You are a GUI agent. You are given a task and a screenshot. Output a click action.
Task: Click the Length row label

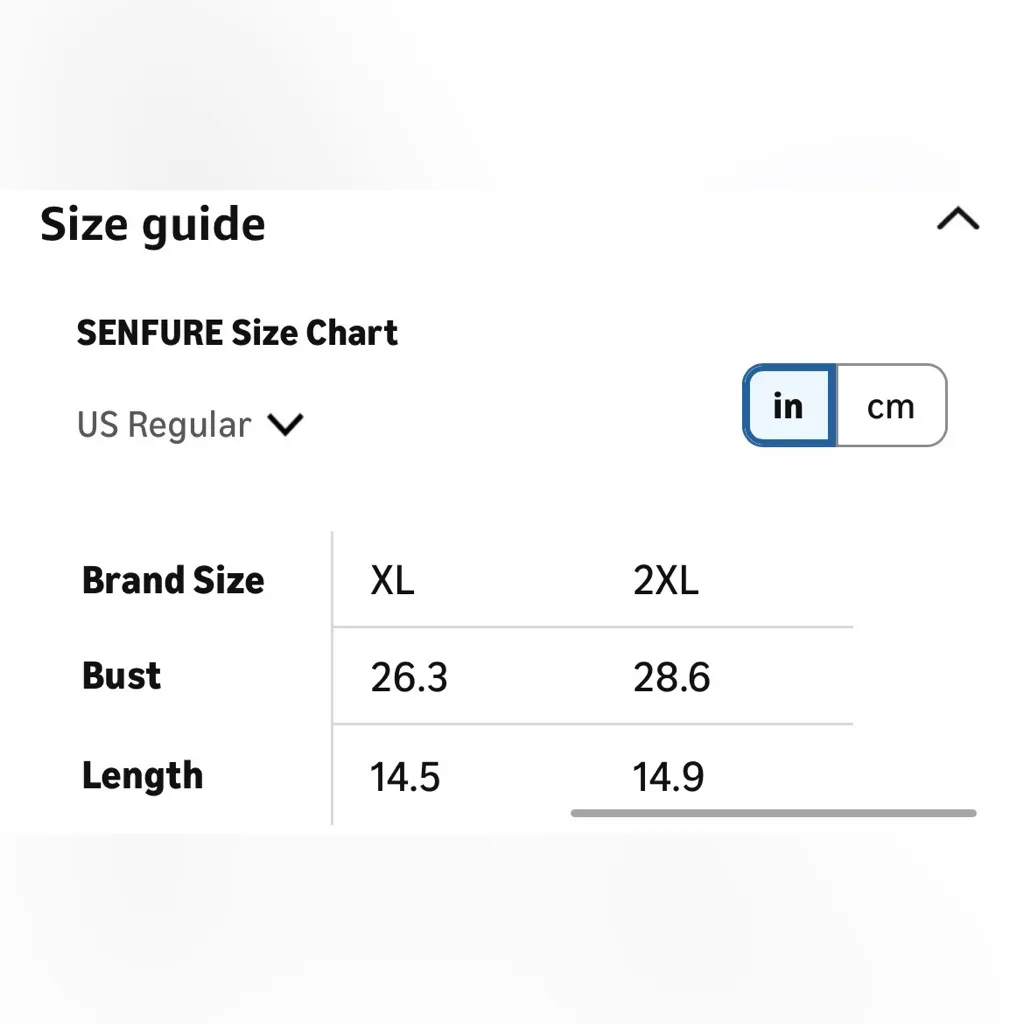142,776
